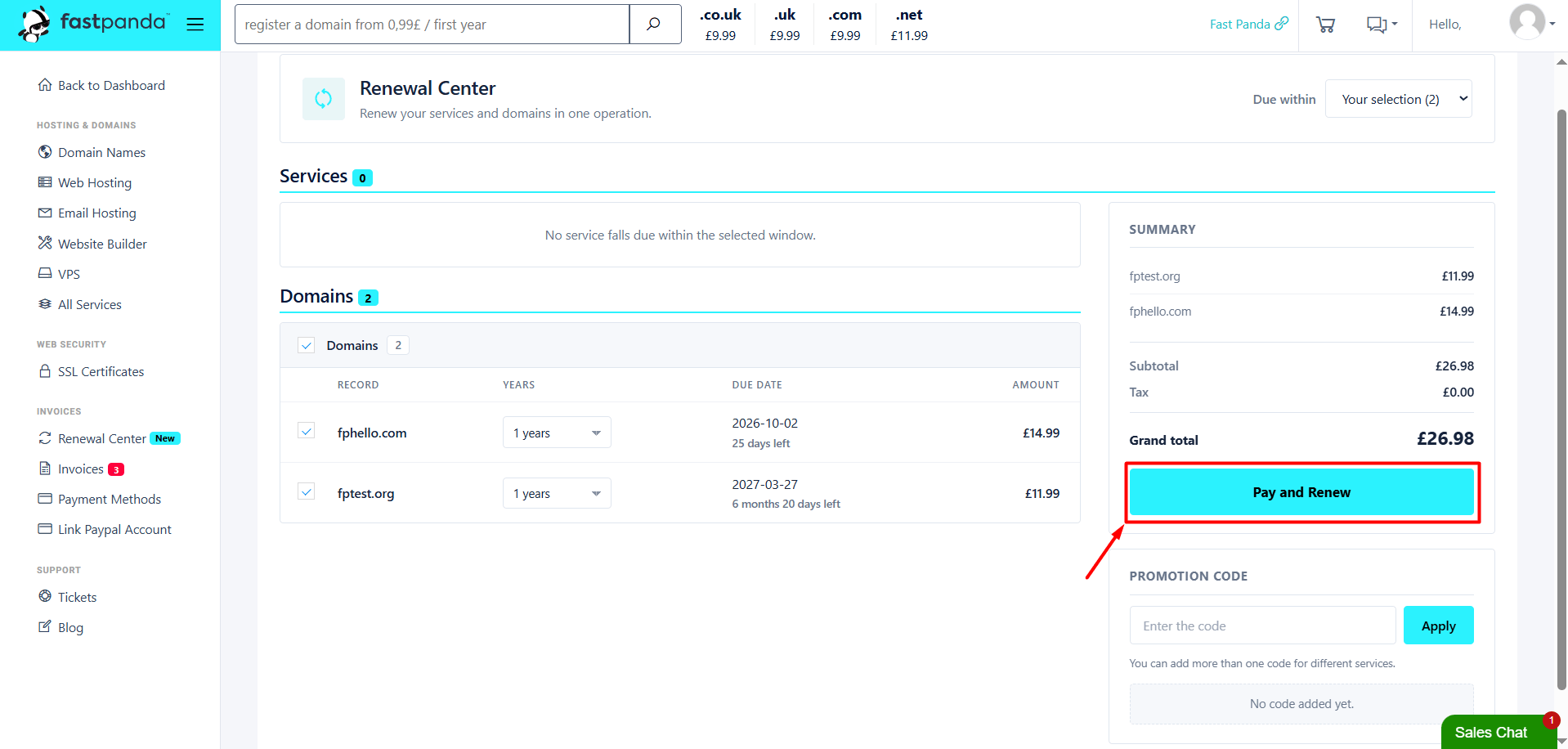Select the .uk domain price

click(785, 25)
